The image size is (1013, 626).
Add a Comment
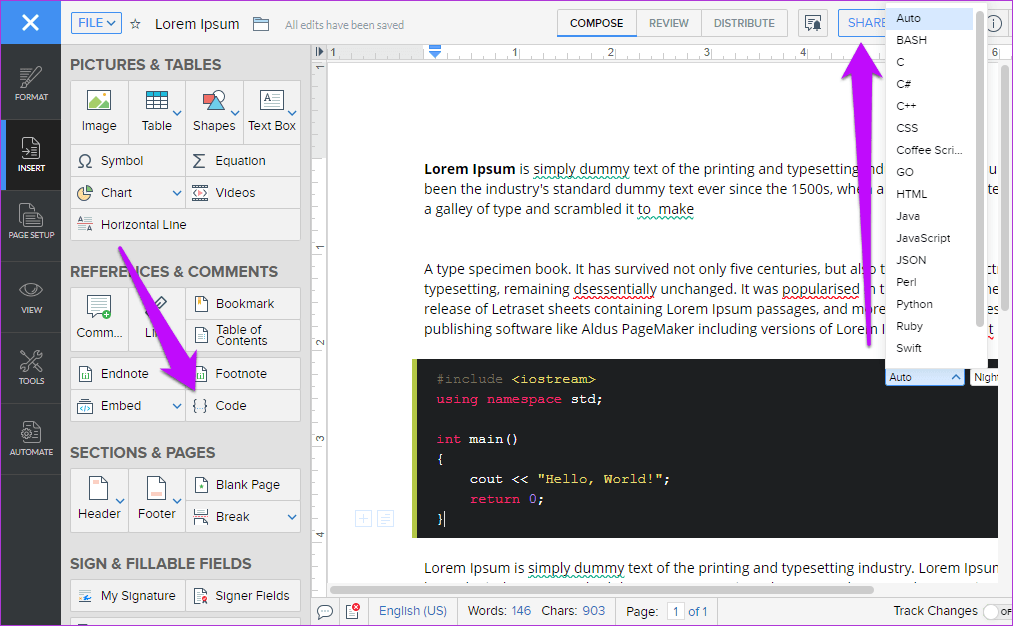[99, 317]
